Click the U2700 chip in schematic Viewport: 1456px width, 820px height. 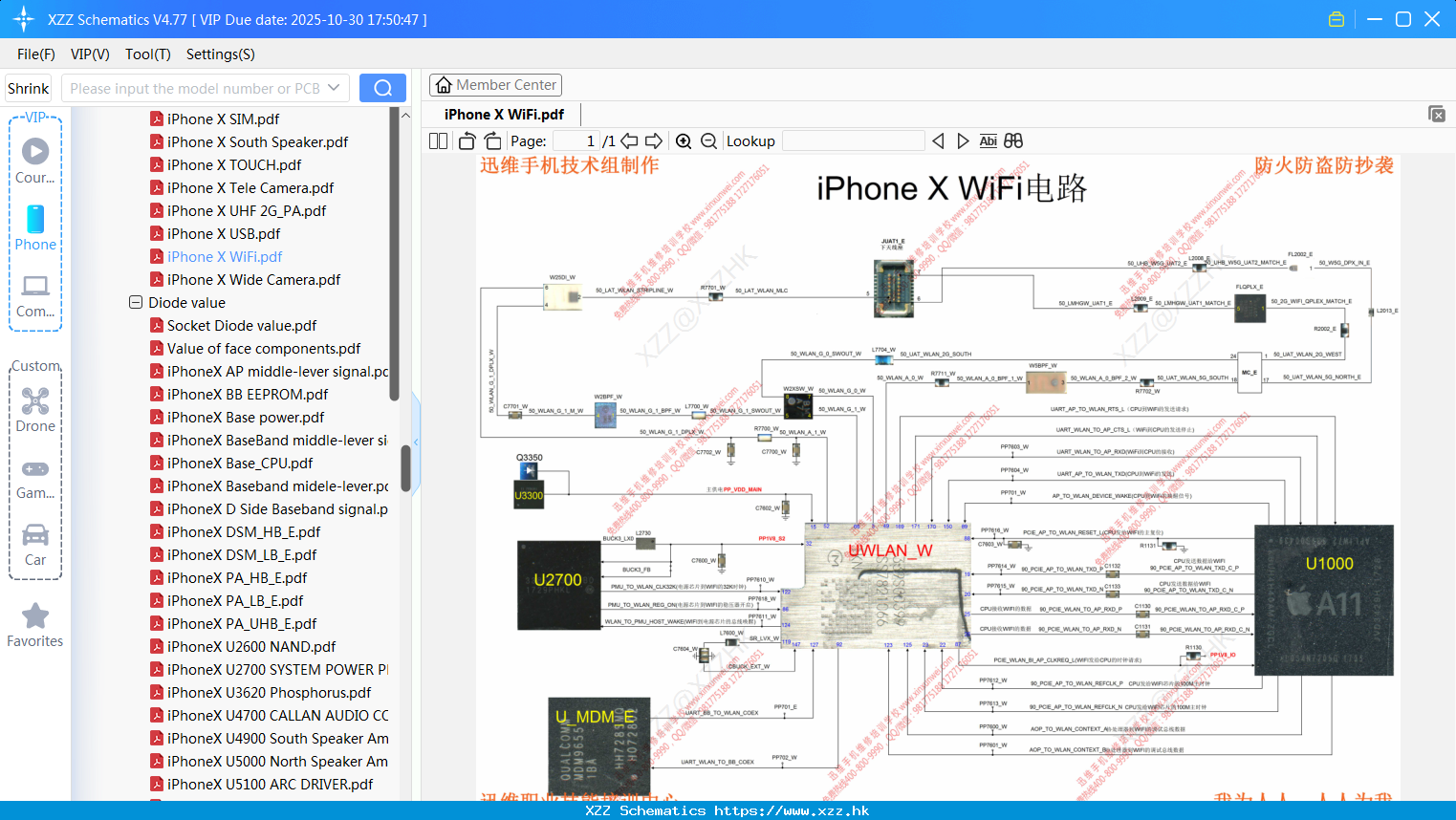coord(559,585)
